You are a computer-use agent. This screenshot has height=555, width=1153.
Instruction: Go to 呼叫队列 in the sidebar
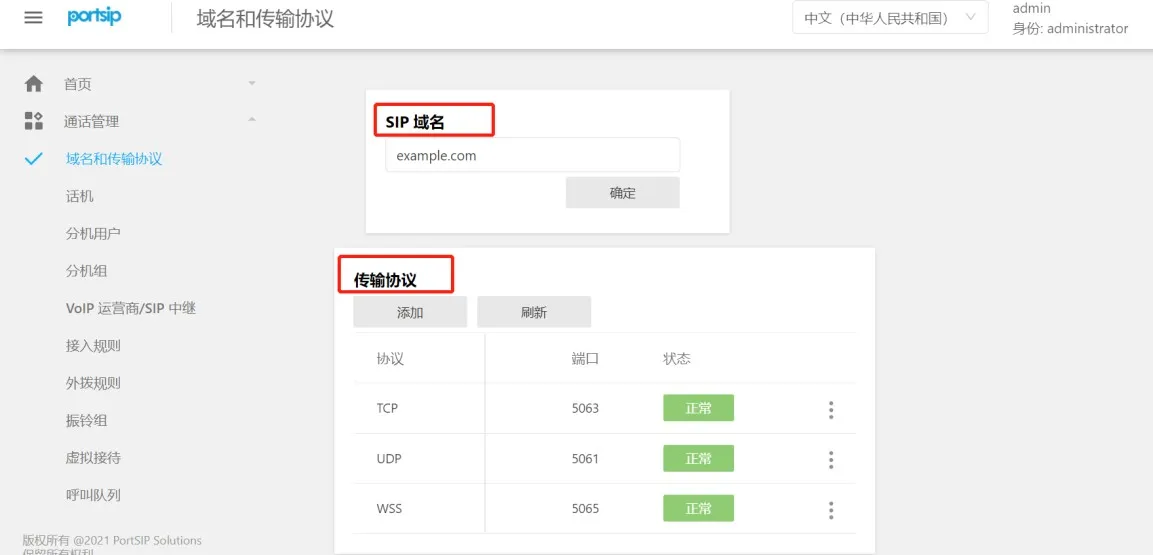point(93,495)
